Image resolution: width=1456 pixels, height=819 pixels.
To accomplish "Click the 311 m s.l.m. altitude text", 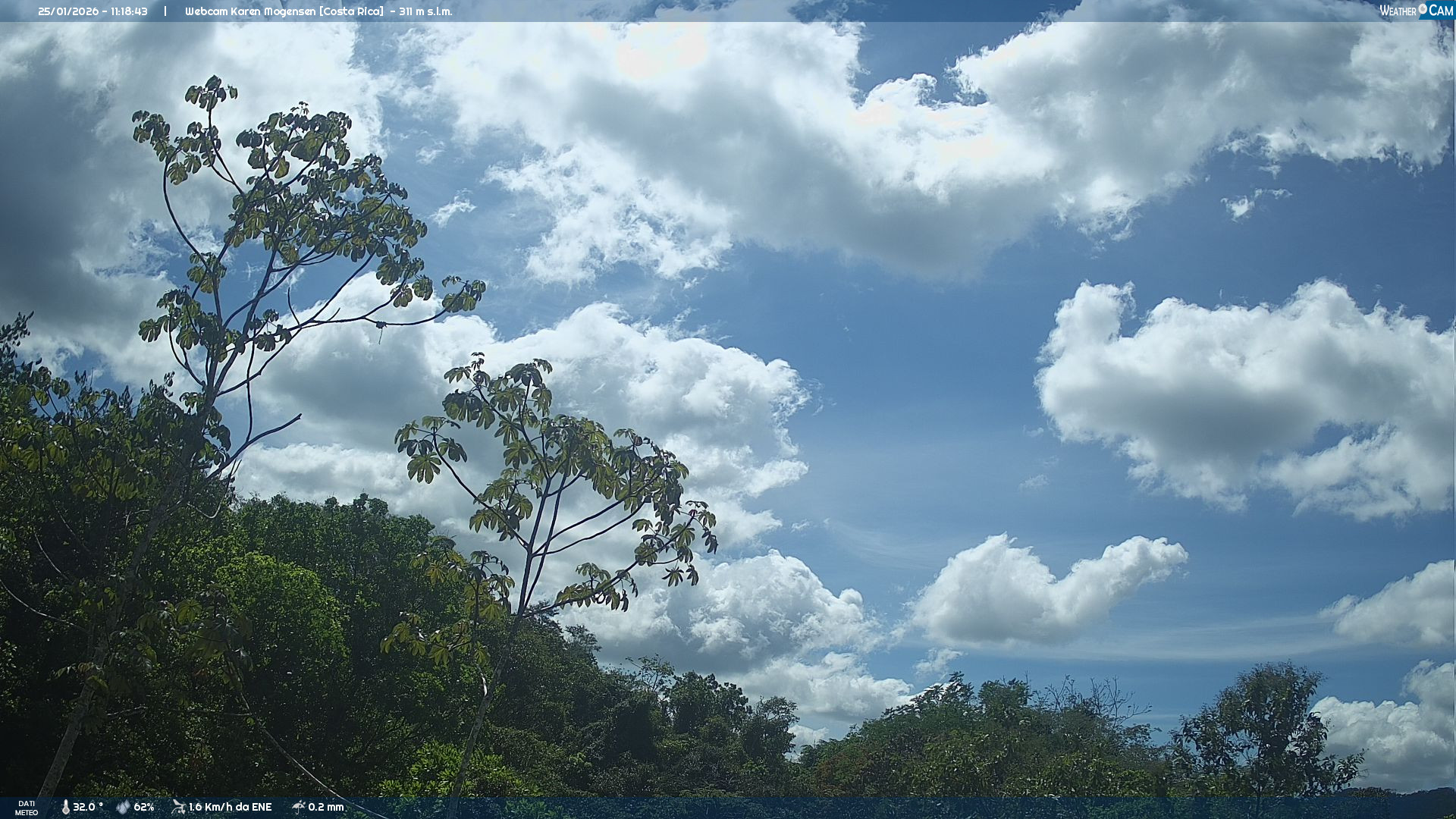I will 425,11.
